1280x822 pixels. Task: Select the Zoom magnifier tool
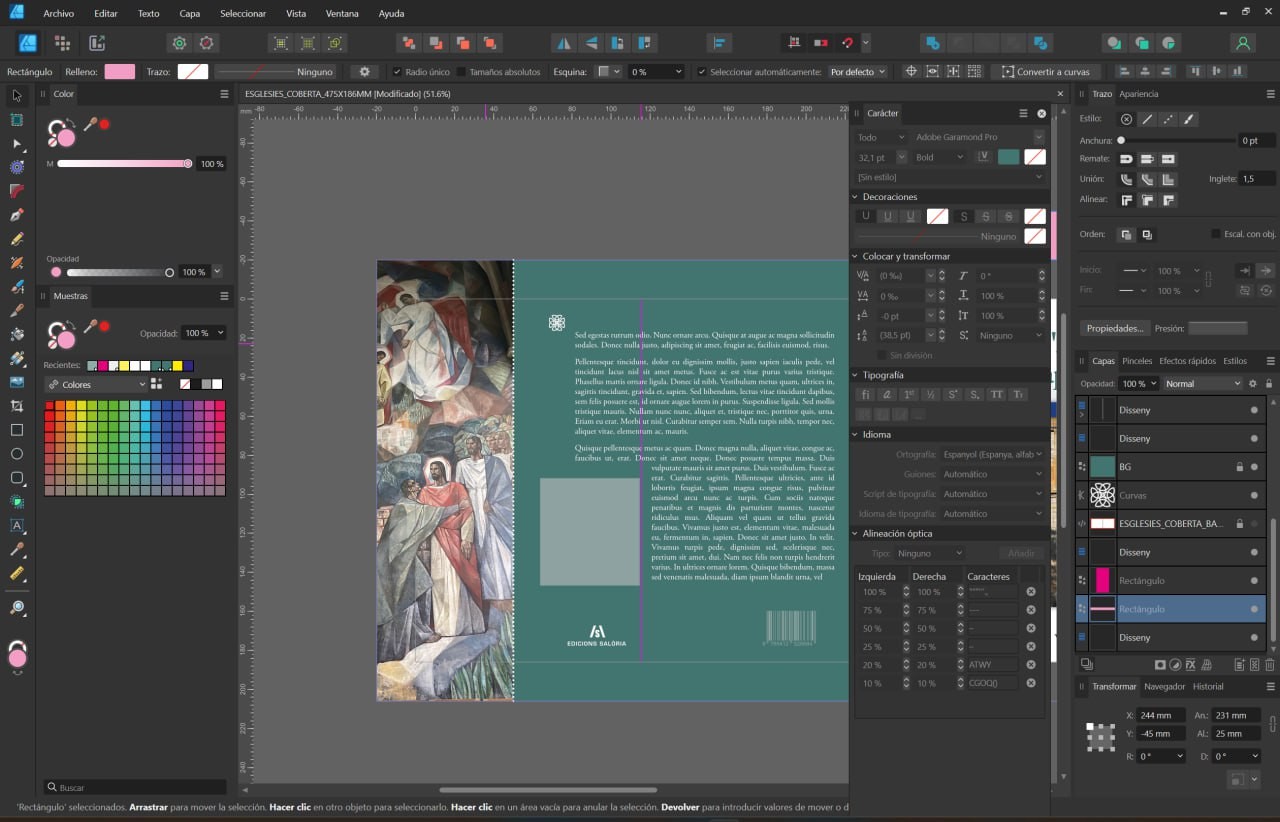(16, 607)
